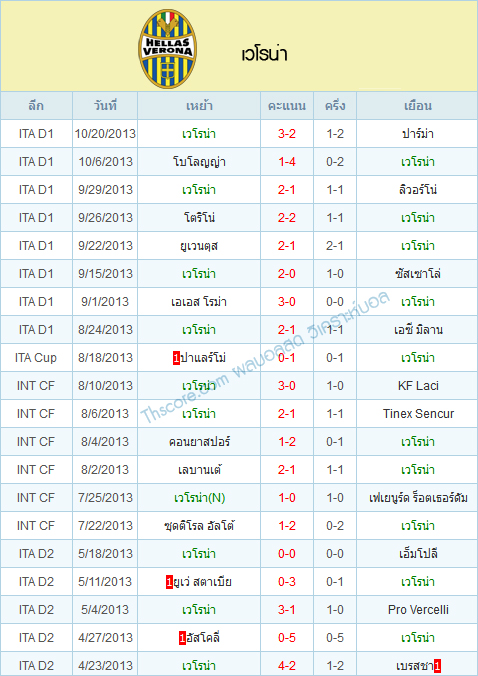Click the date 9/26/2013
478x676 pixels.
point(105,218)
